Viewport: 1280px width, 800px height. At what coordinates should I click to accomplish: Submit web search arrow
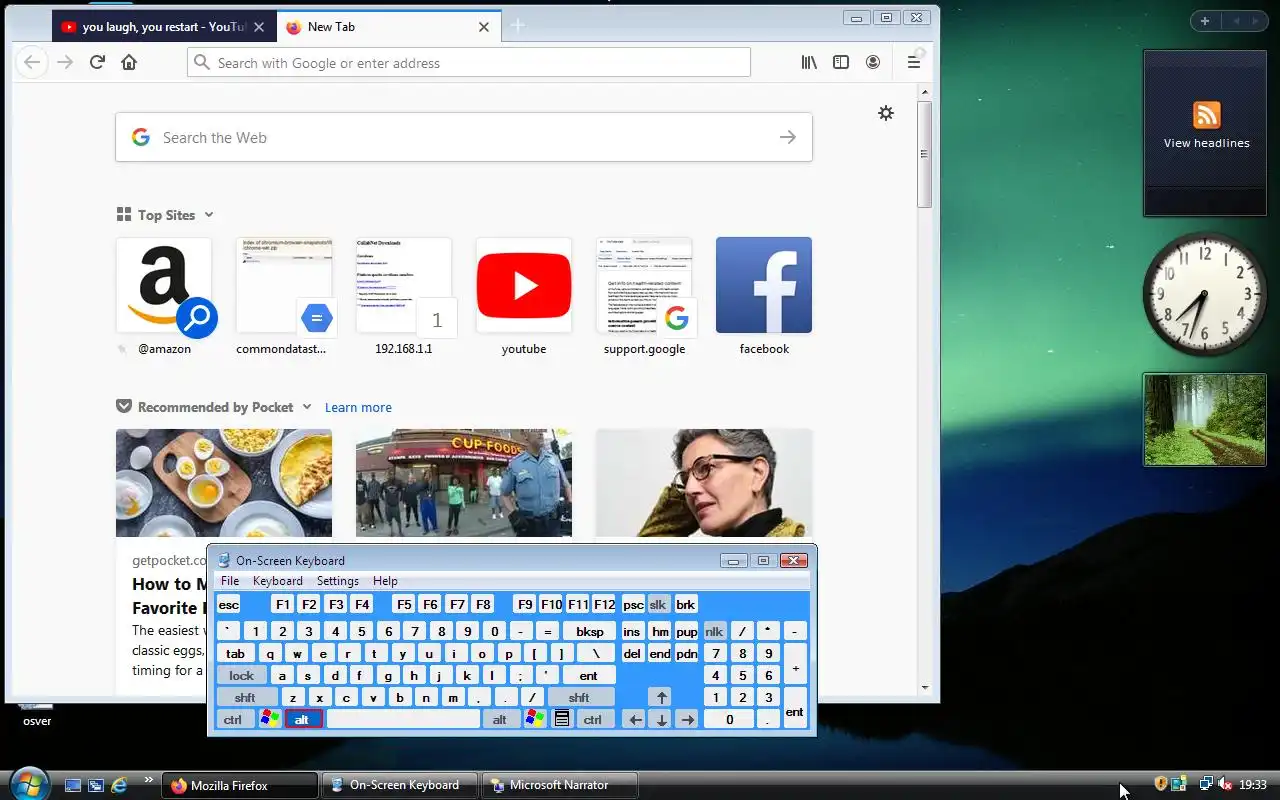pyautogui.click(x=788, y=137)
